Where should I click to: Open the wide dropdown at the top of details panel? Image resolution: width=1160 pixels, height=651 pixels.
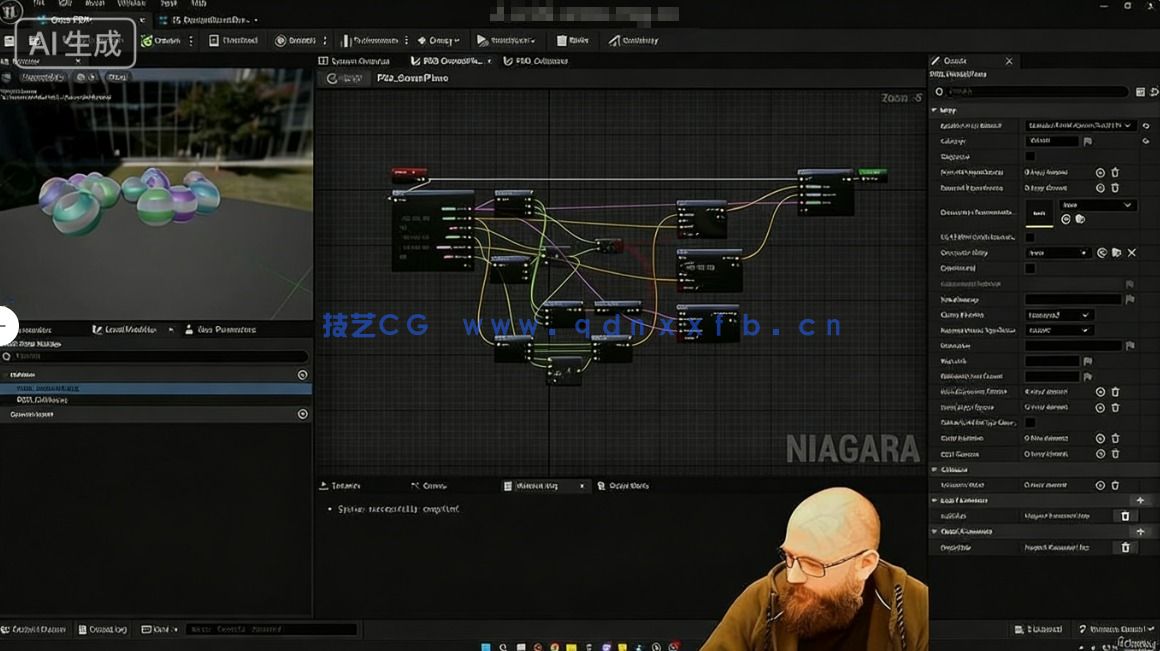tap(1080, 126)
